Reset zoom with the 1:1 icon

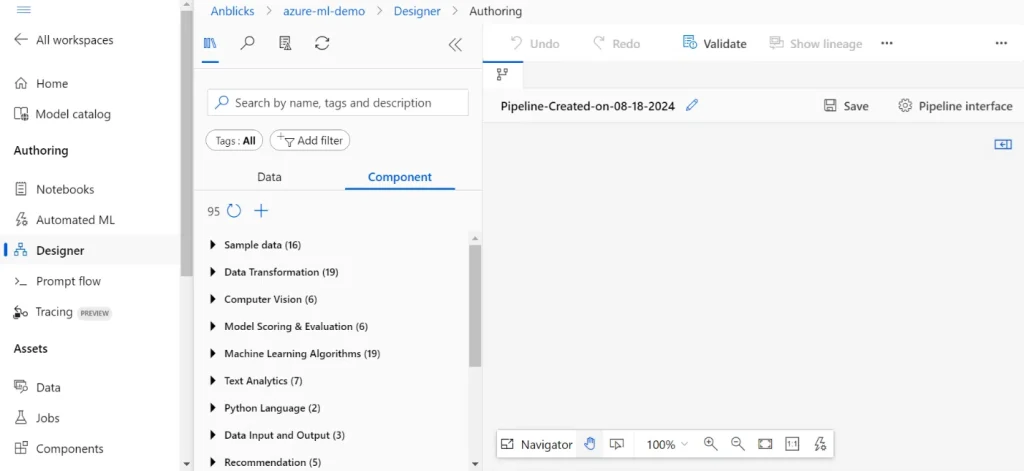(x=792, y=444)
